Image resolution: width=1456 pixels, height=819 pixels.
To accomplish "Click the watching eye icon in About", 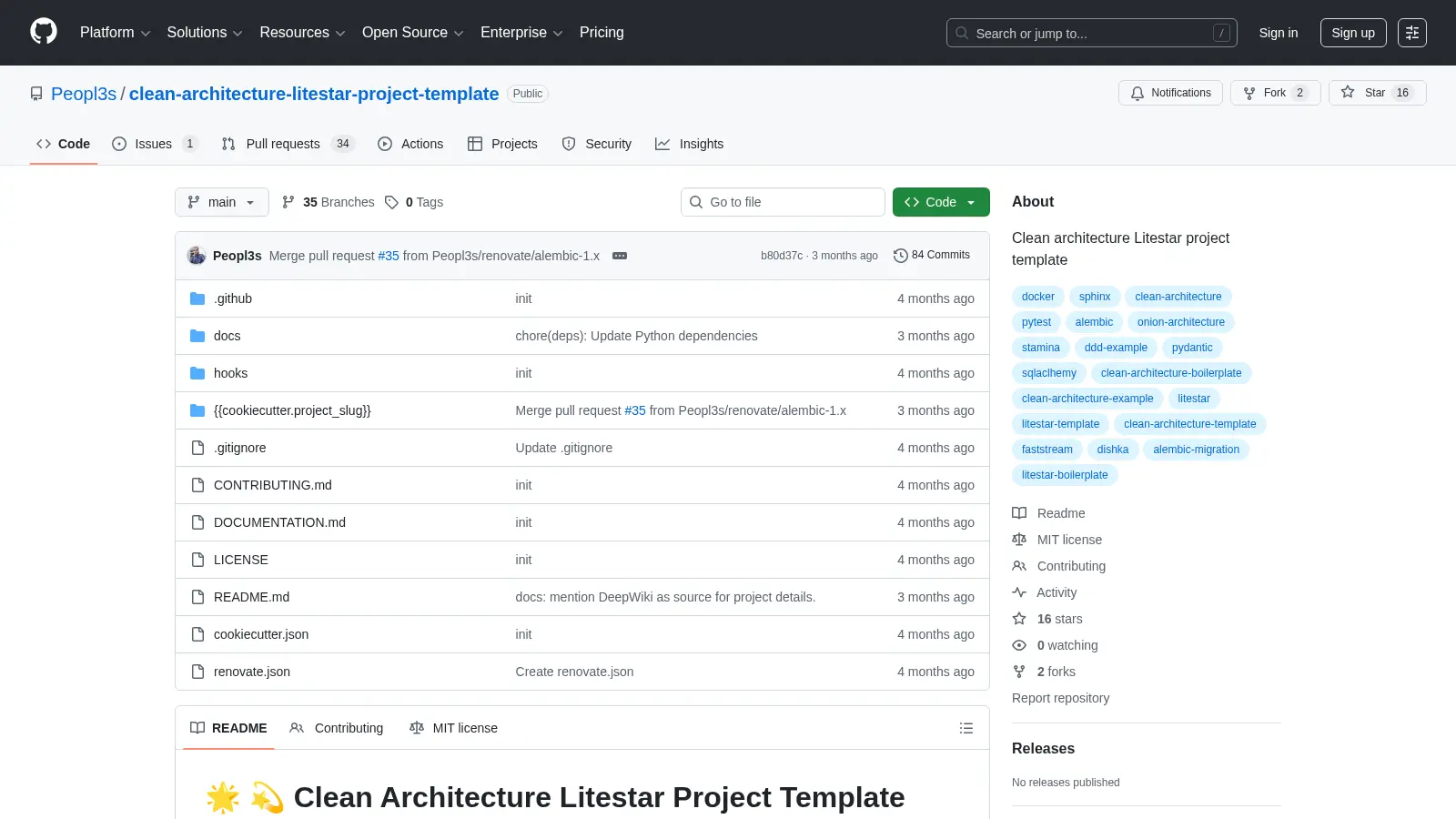I will point(1019,645).
